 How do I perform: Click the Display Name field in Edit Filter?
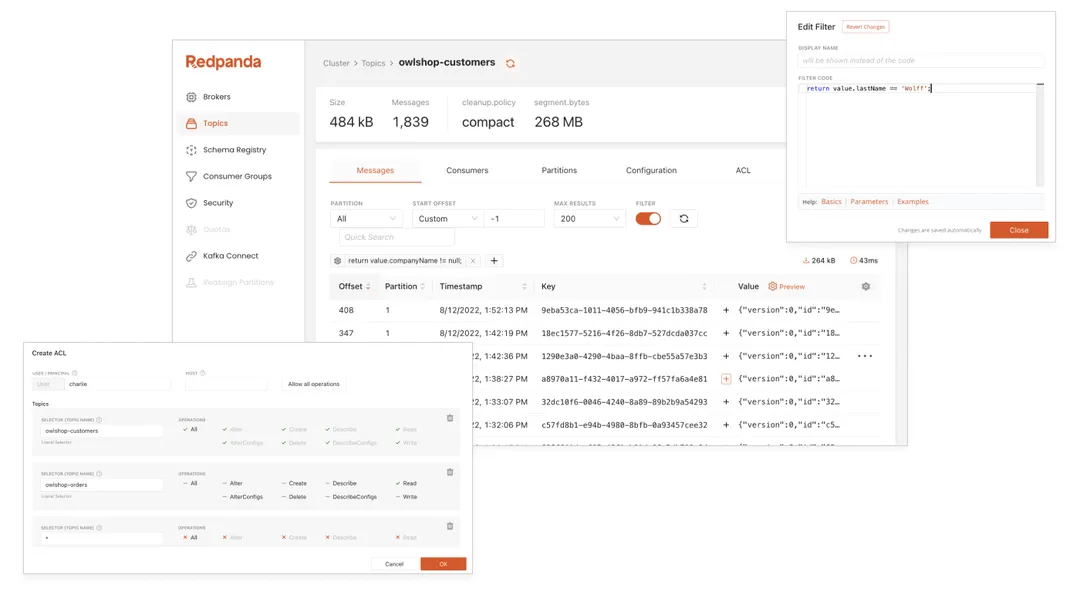coord(921,61)
